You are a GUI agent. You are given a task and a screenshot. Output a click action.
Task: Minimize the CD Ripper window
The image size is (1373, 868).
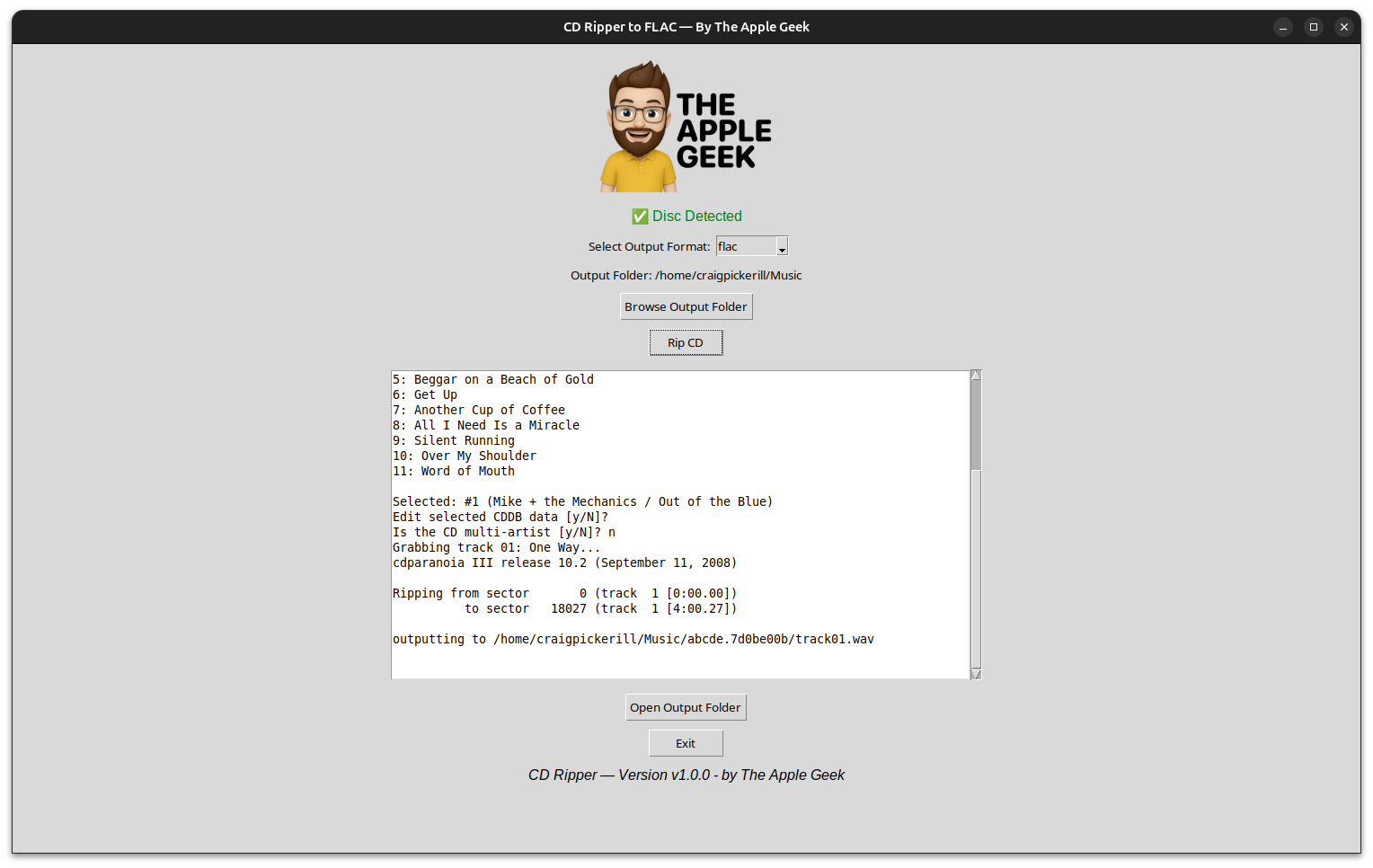point(1283,27)
